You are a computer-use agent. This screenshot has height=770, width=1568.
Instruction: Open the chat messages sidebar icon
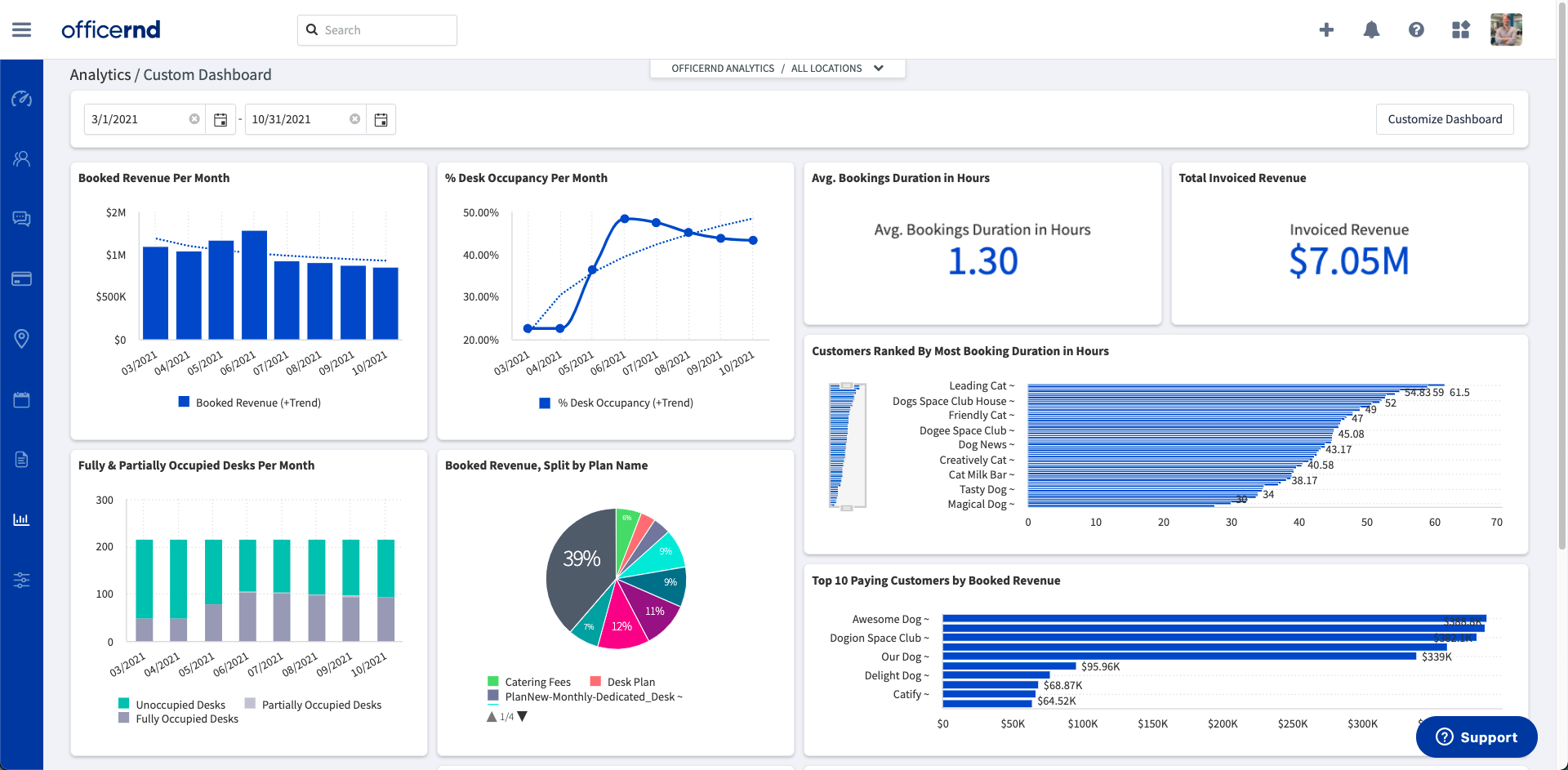(21, 219)
